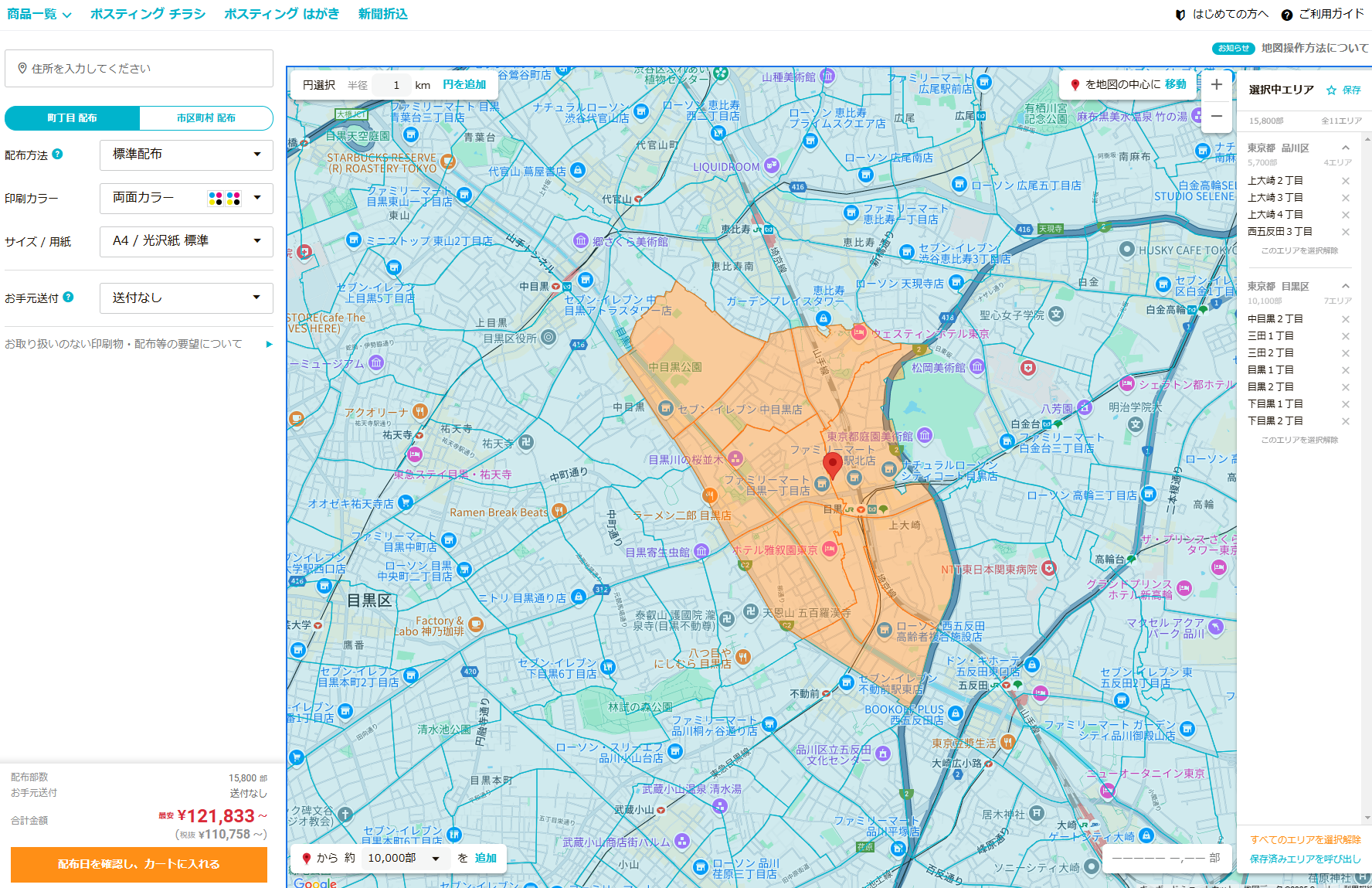This screenshot has height=888, width=1372.
Task: Deselect 品川区 via このエリアを選択解除
Action: (1299, 251)
